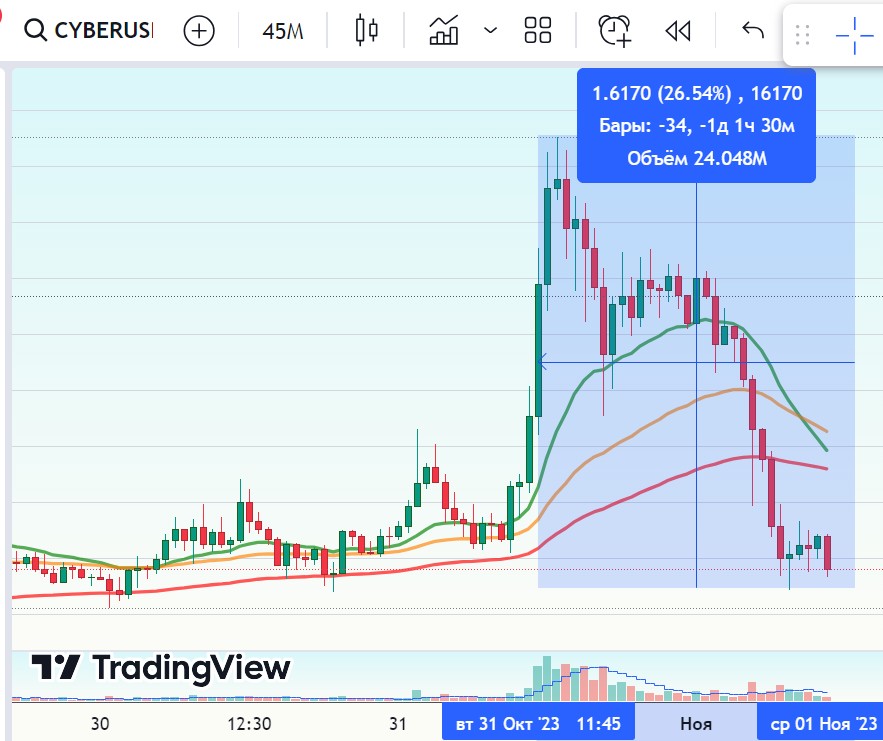
Task: Create an alert with the clock-plus icon
Action: [615, 31]
